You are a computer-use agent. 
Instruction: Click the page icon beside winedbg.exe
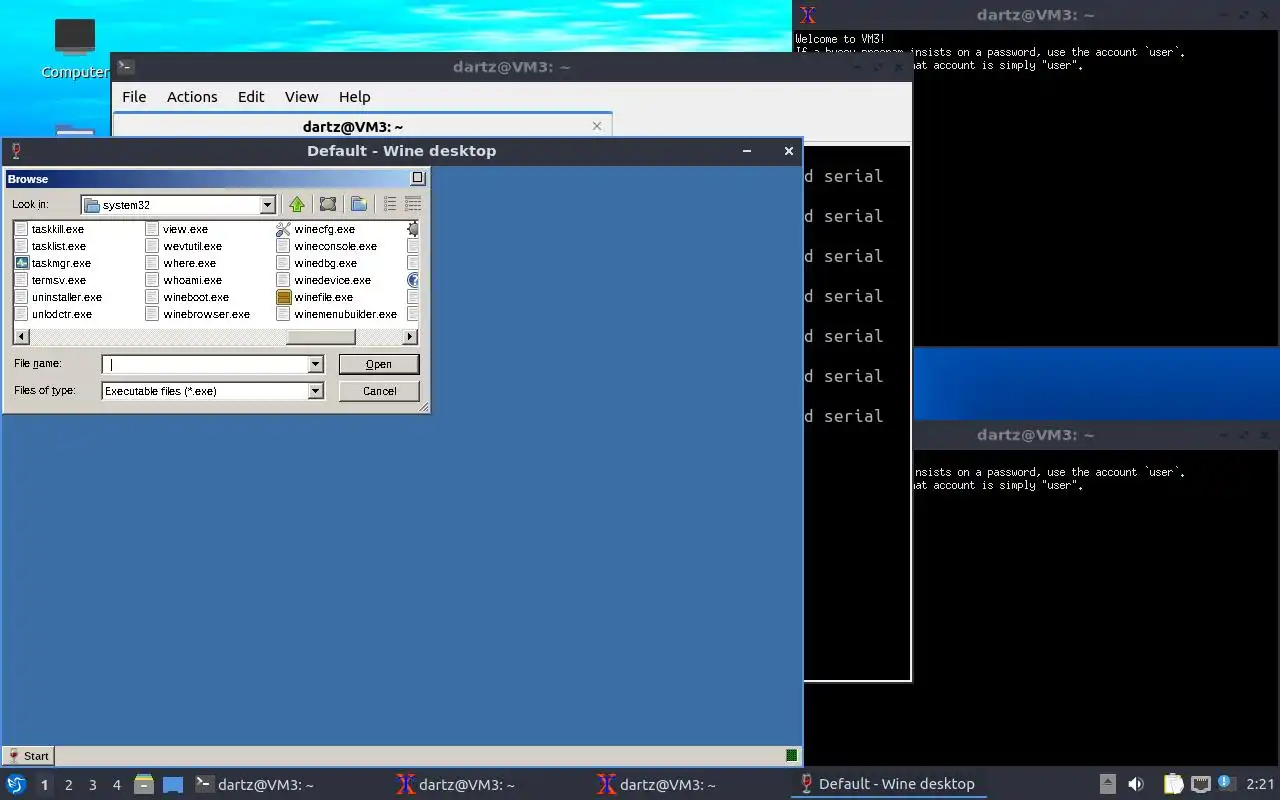click(x=284, y=263)
